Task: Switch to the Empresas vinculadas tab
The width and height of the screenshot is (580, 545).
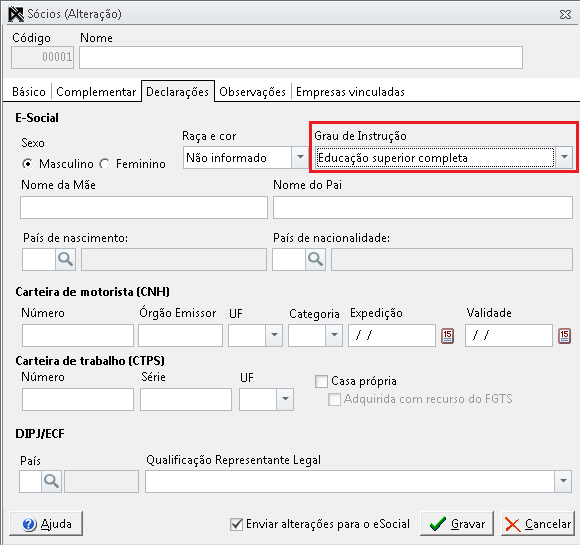Action: click(x=350, y=92)
